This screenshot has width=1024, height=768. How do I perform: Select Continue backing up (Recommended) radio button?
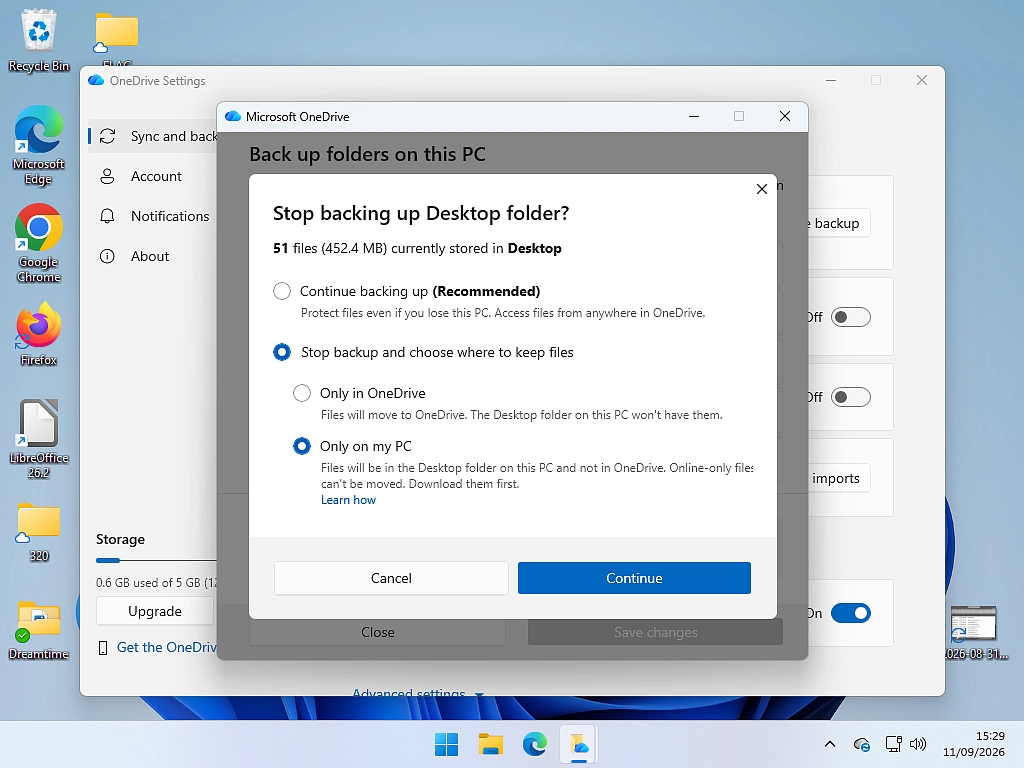coord(282,291)
